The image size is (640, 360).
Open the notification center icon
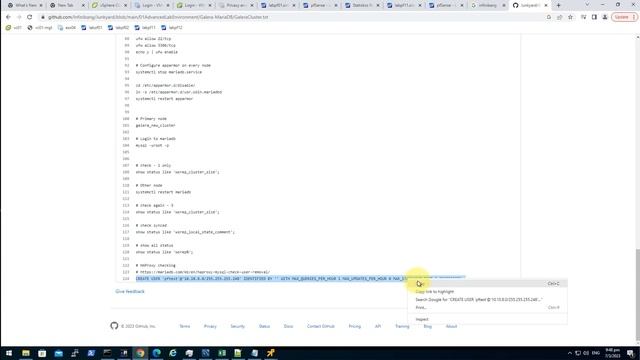(x=631, y=353)
